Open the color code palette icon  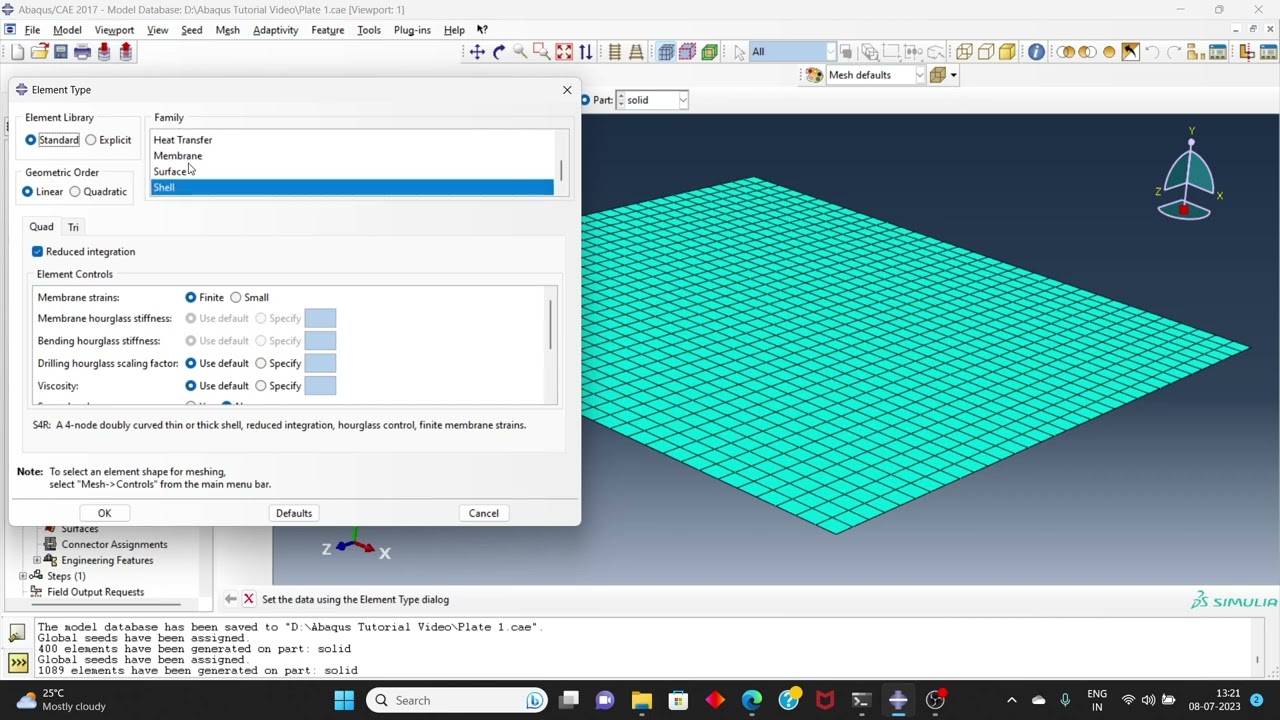pyautogui.click(x=814, y=75)
